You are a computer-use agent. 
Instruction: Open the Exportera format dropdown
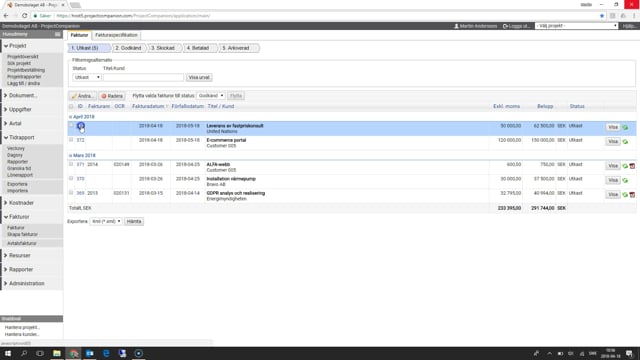tap(106, 221)
